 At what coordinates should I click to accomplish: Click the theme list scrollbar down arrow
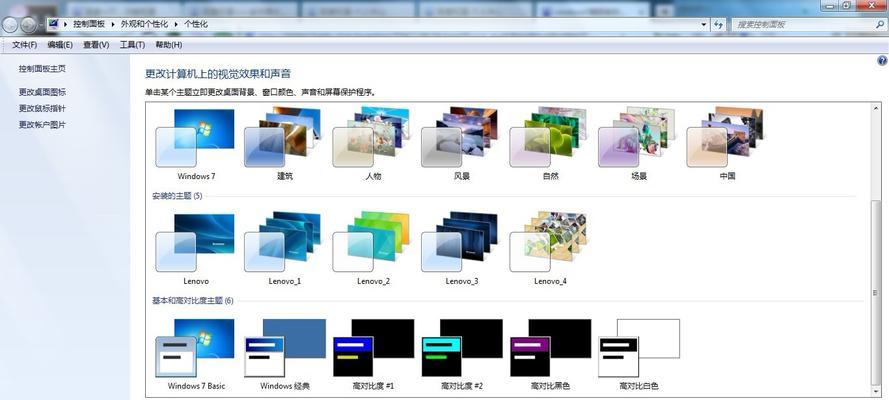(876, 391)
